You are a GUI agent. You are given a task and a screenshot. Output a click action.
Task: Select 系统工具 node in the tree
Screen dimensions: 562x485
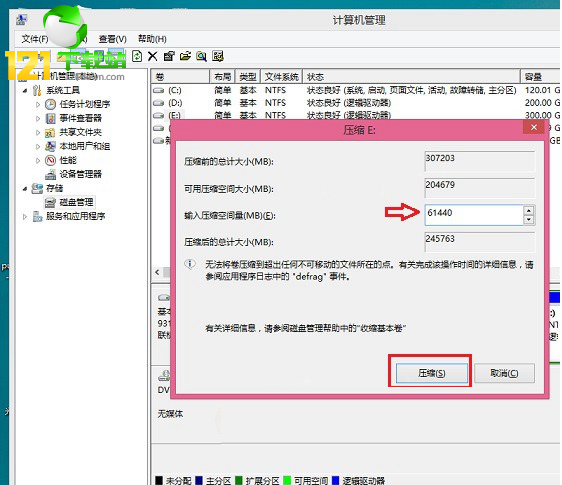point(63,90)
